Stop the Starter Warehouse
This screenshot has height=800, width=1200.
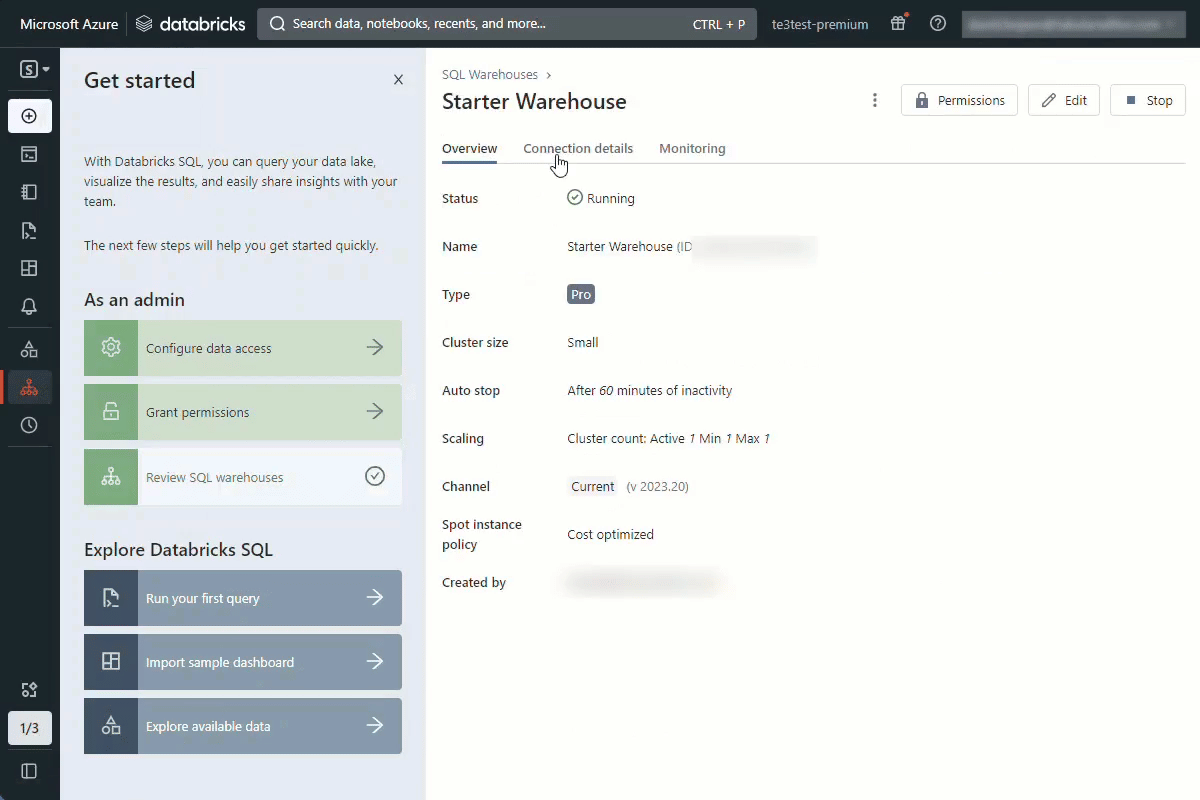[1148, 100]
